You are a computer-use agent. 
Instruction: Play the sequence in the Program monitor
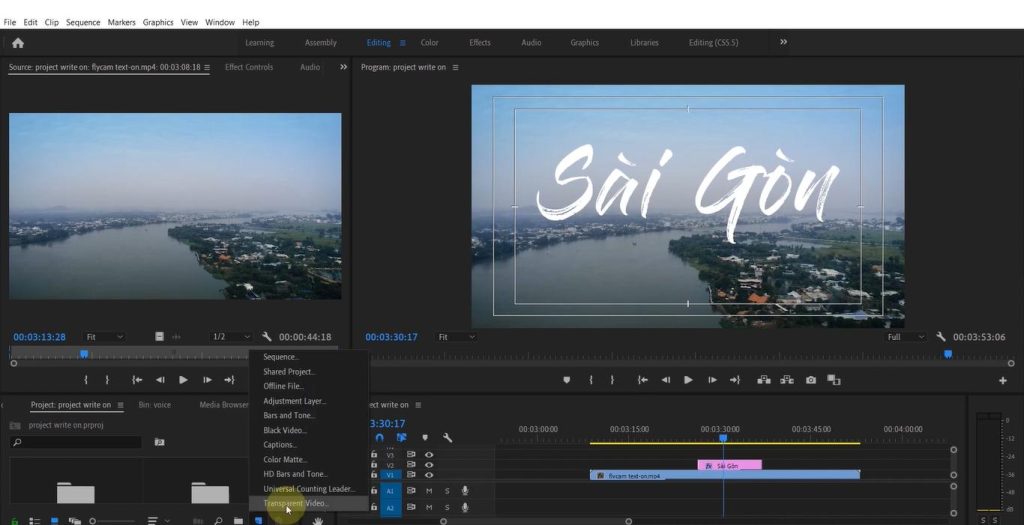coord(688,380)
